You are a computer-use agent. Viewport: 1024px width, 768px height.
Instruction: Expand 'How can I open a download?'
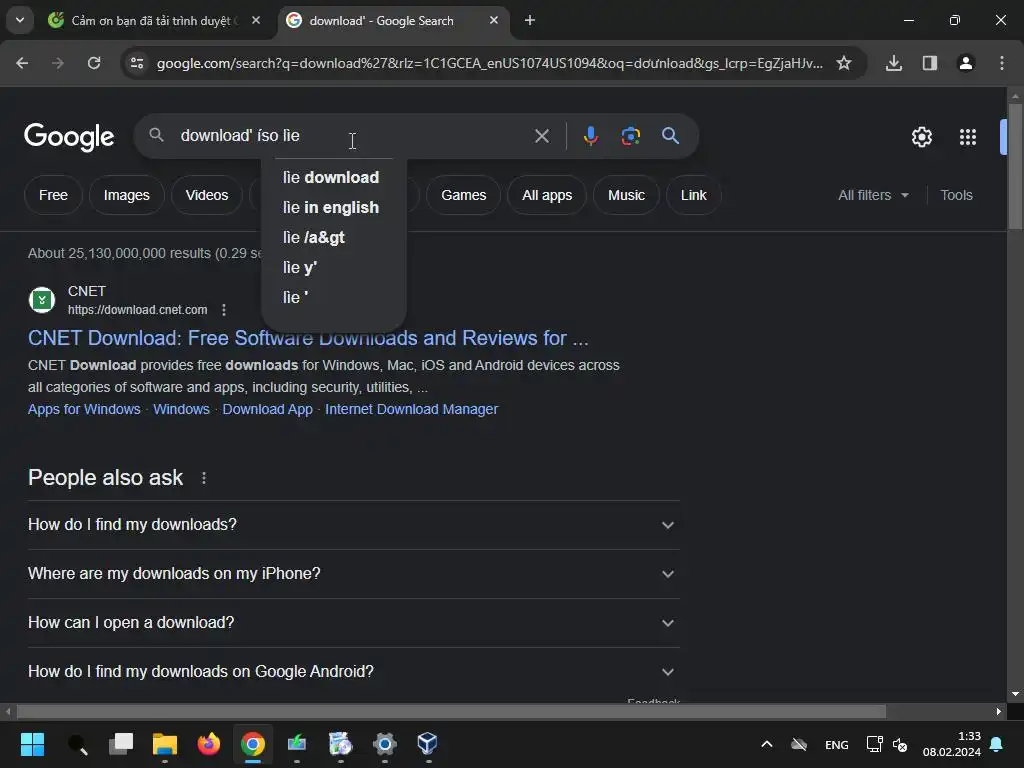pos(353,623)
